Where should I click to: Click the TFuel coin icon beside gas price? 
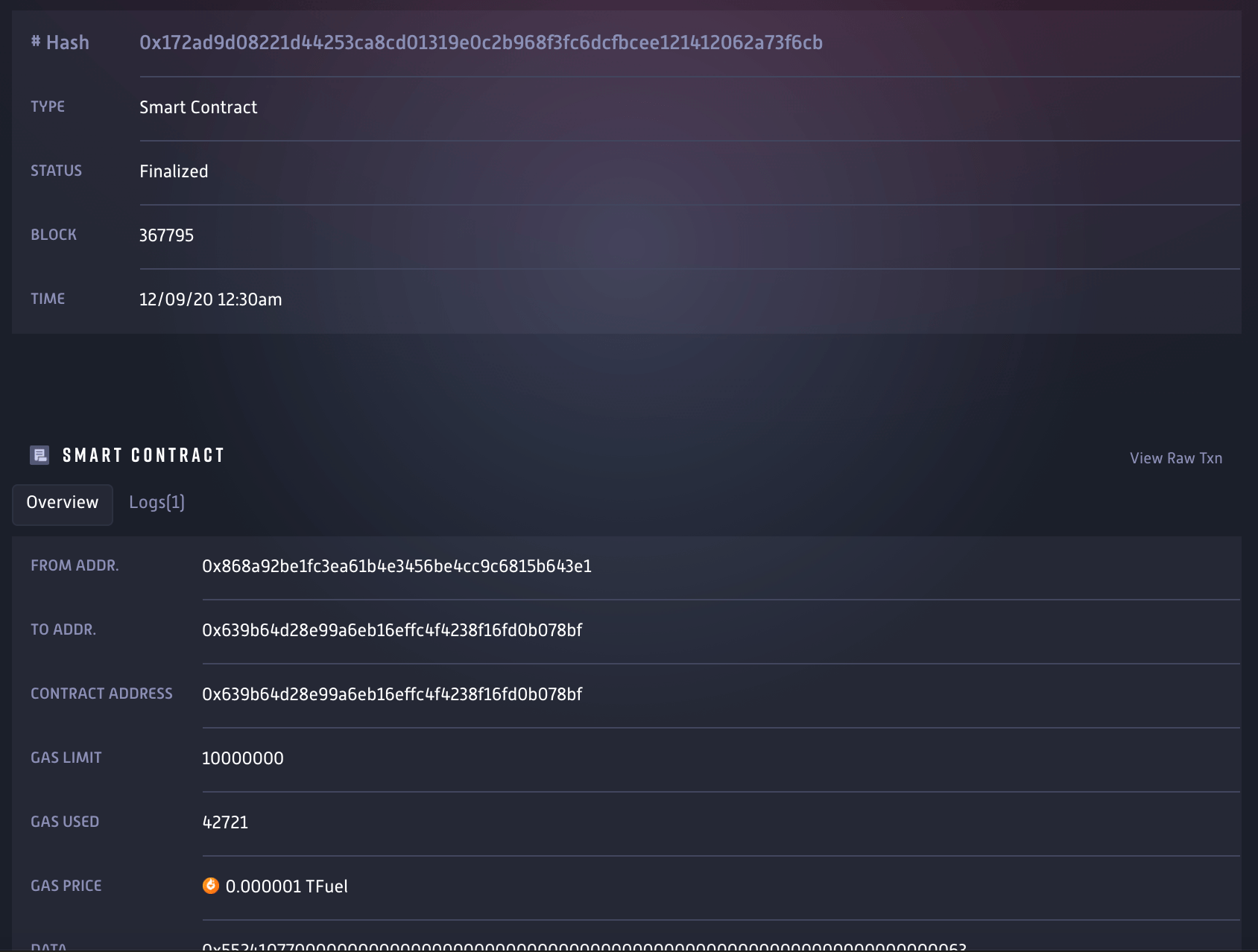pyautogui.click(x=212, y=886)
